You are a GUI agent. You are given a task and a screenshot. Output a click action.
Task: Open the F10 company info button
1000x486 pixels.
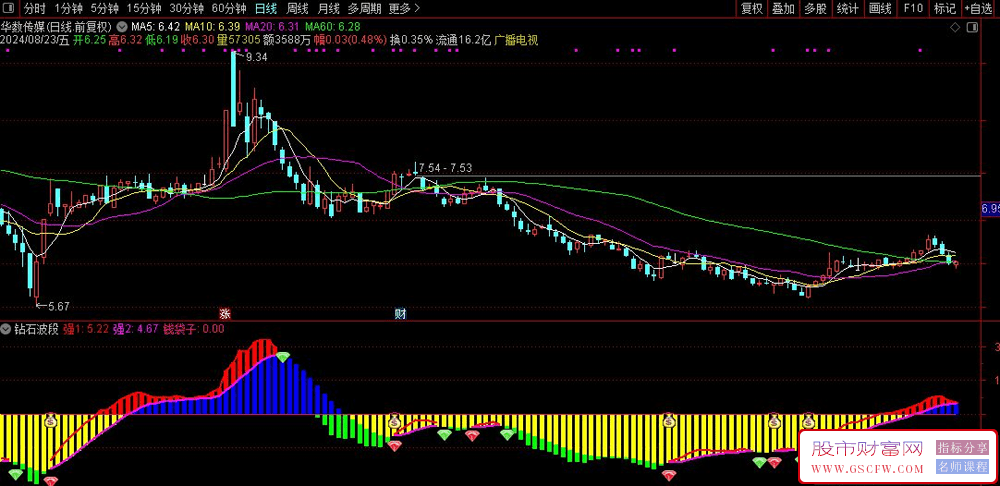coord(913,9)
